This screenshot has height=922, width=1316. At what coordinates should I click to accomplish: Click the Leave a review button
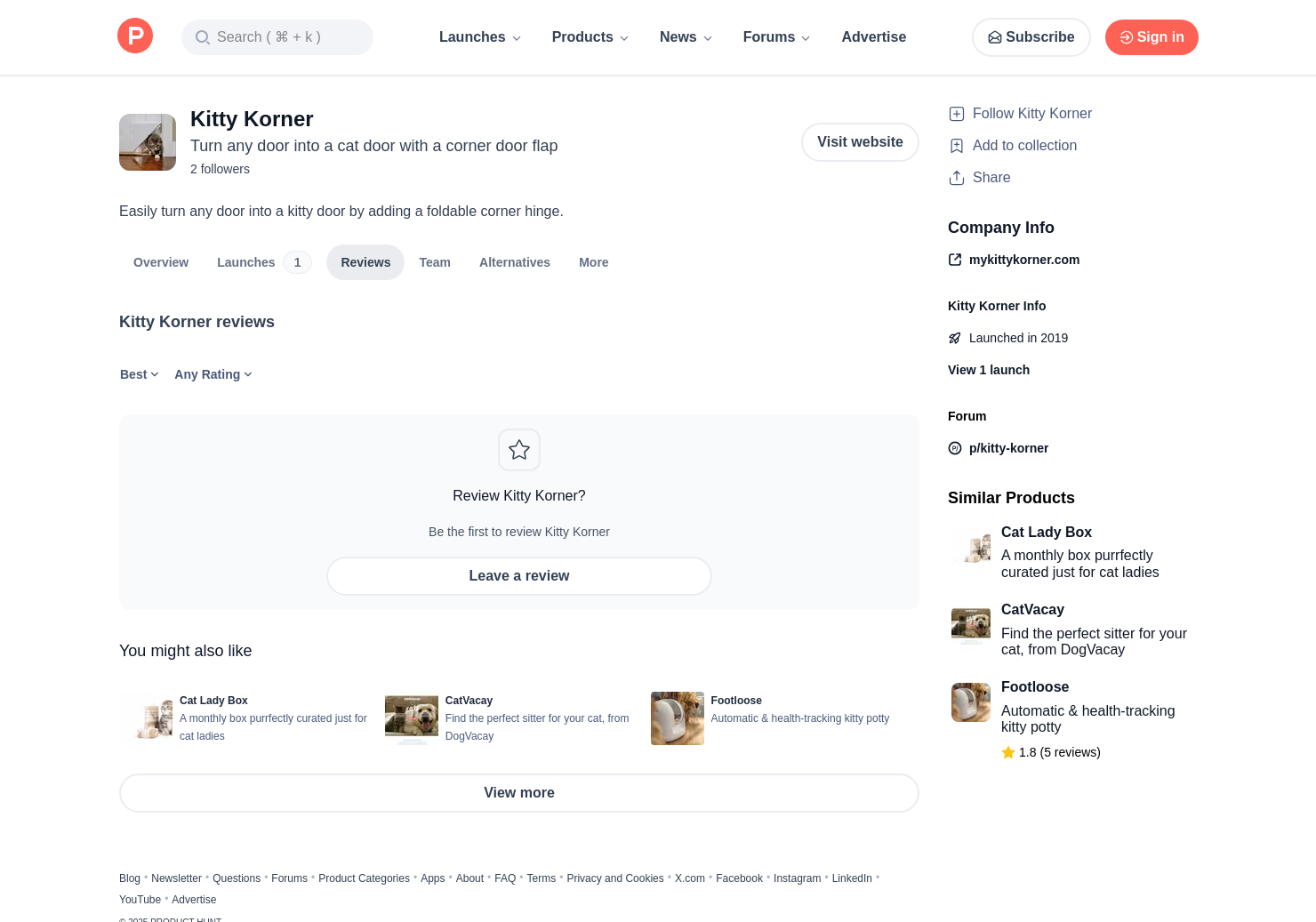[519, 576]
